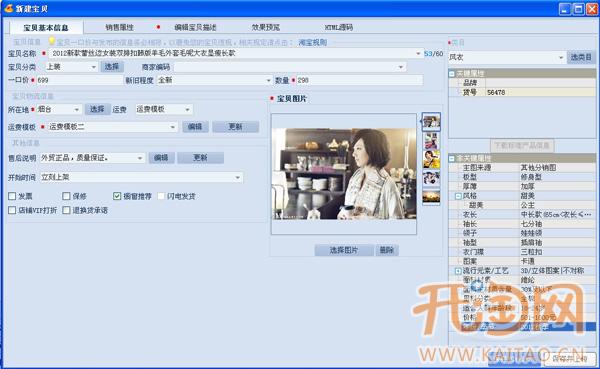Click the 袖长 value 七分袖
The height and width of the screenshot is (369, 600).
[x=558, y=224]
